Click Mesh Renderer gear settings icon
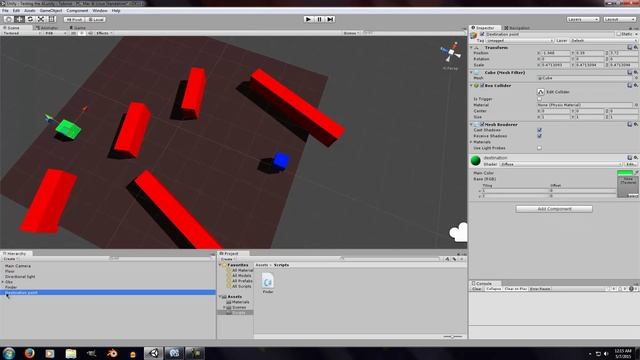 [x=636, y=124]
